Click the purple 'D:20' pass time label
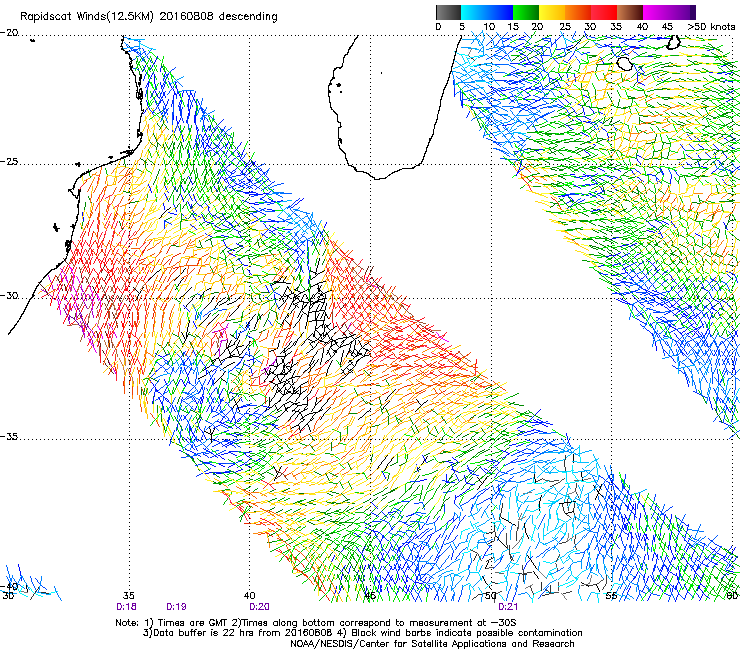The width and height of the screenshot is (740, 650). (259, 607)
